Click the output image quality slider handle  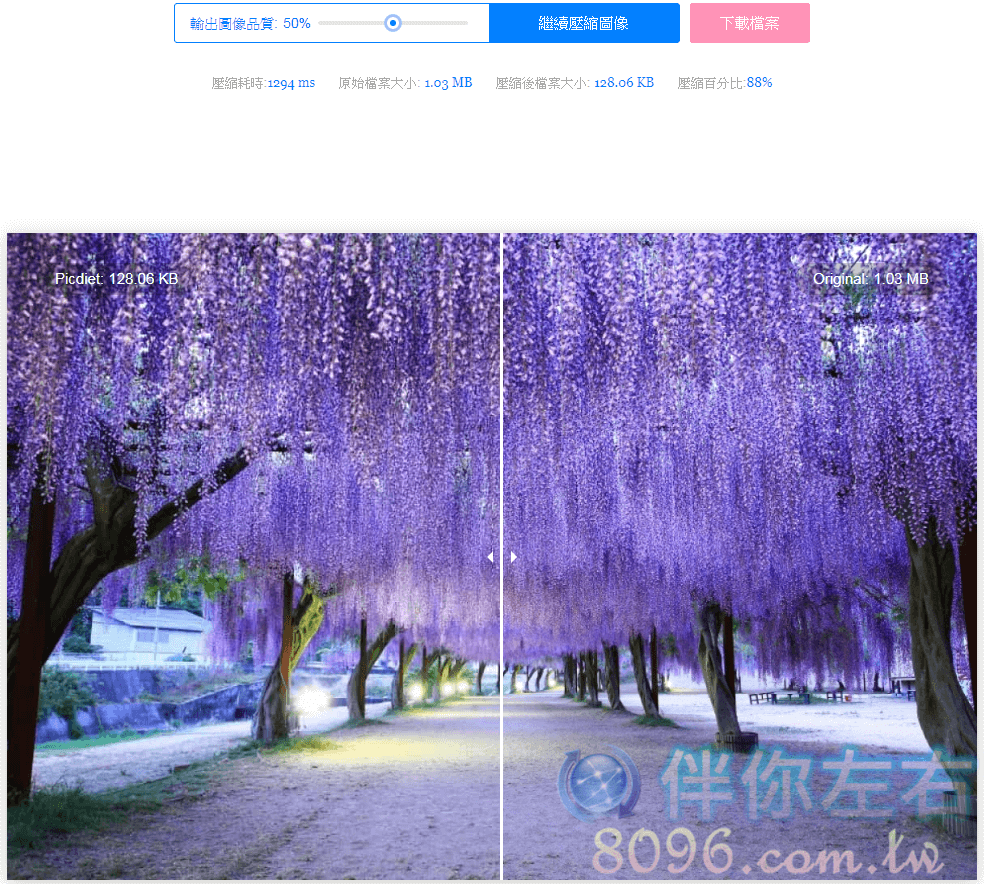coord(393,23)
